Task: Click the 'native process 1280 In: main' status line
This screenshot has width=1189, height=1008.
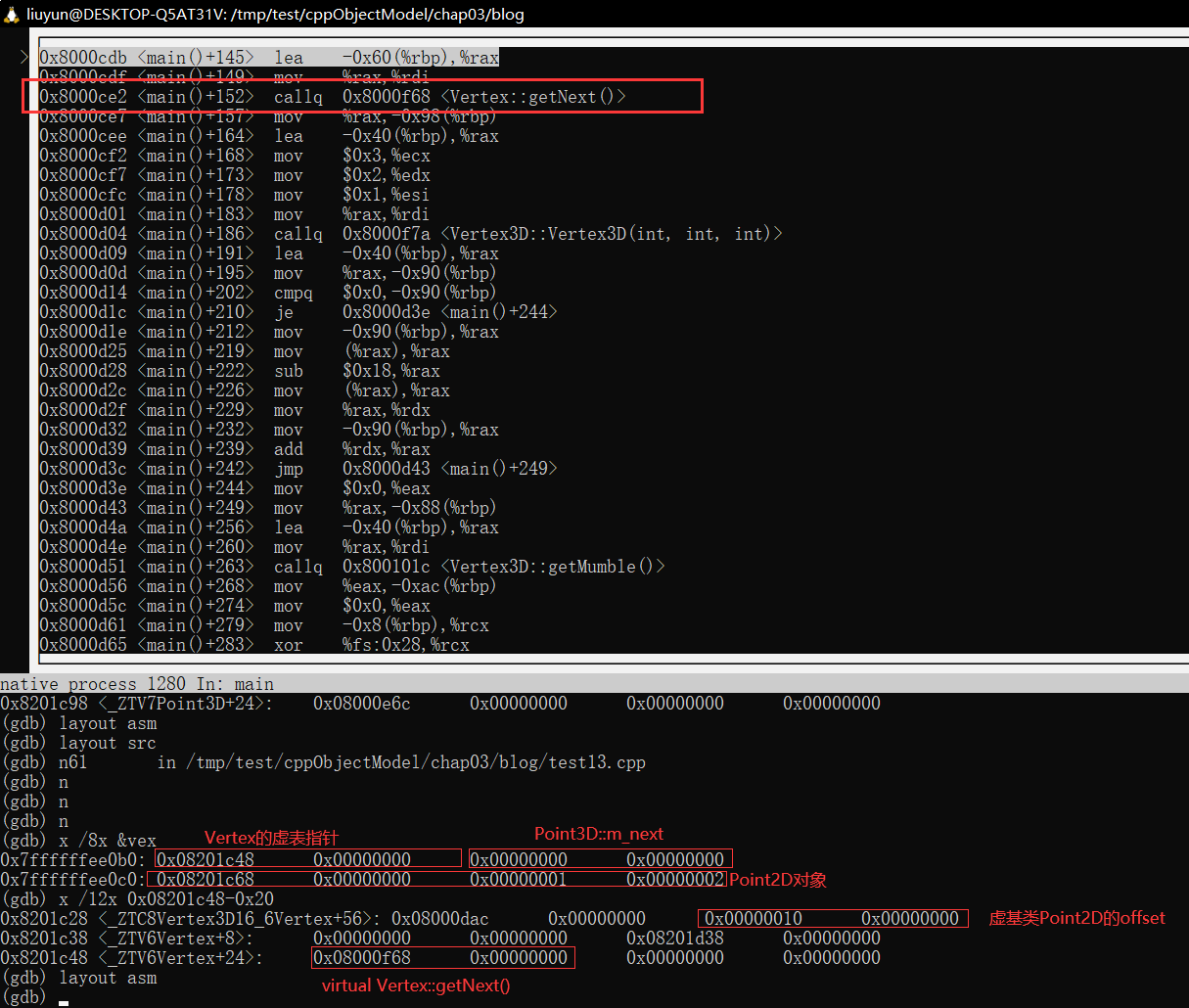Action: point(137,684)
